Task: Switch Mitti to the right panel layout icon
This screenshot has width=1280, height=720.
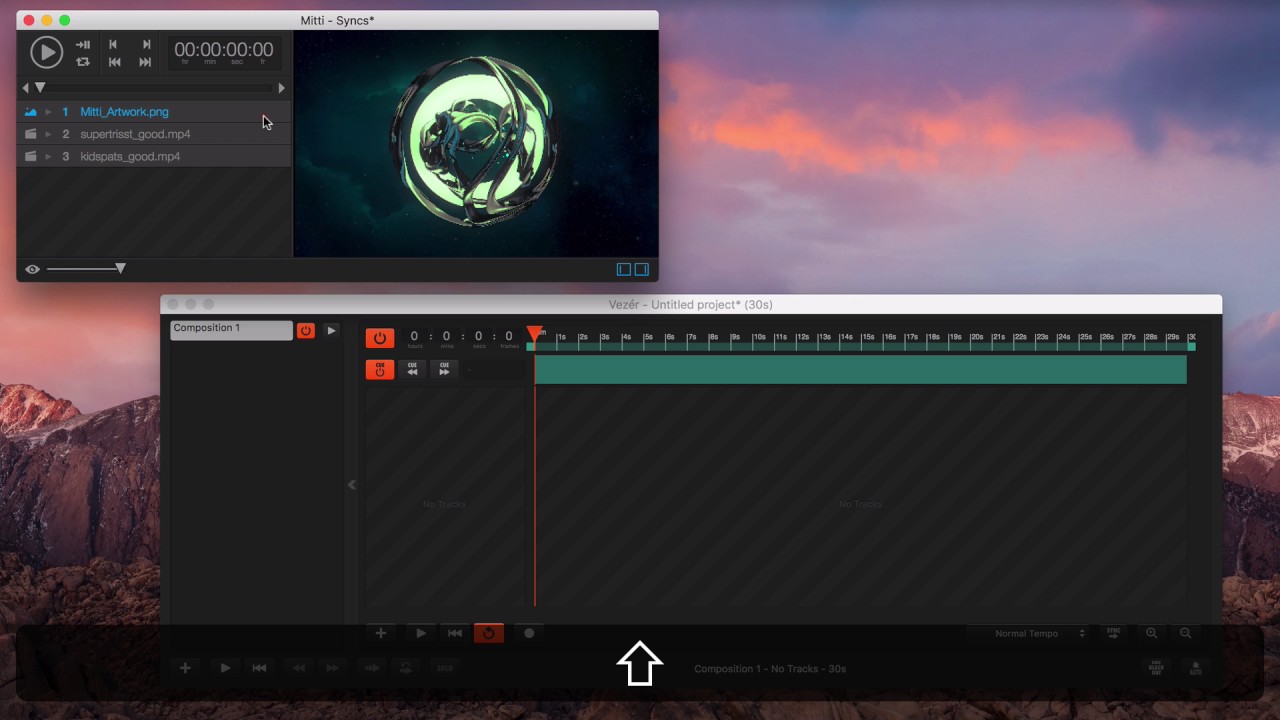Action: 642,269
